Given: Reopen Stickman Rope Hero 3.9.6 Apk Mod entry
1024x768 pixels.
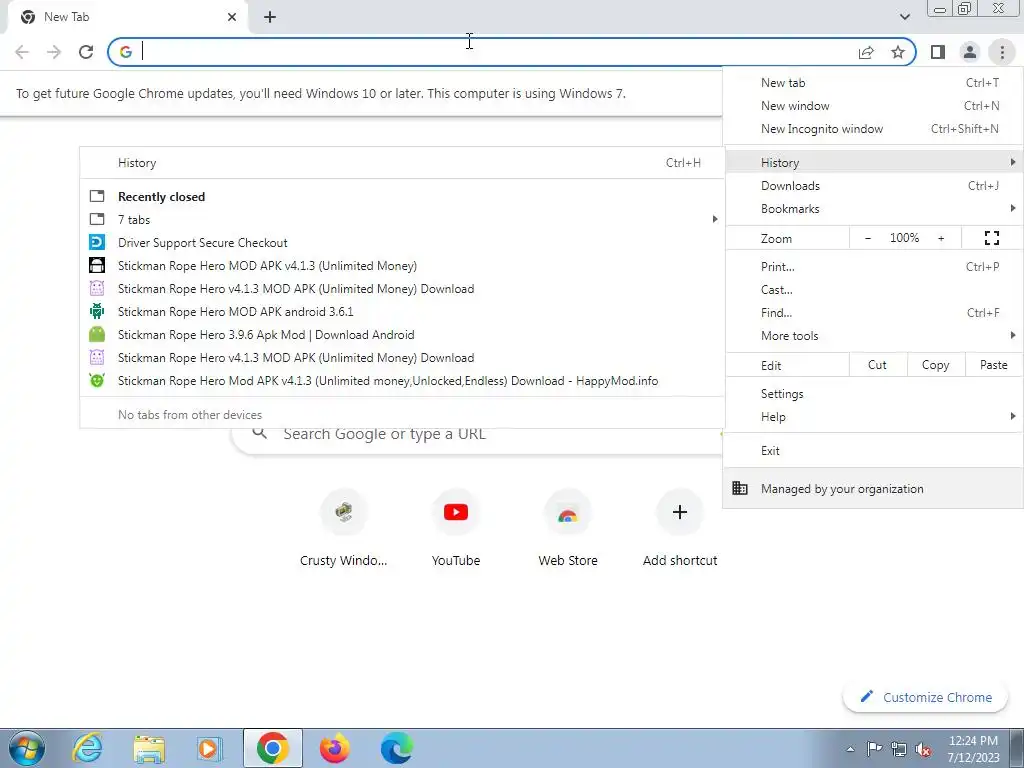Looking at the screenshot, I should [402, 335].
